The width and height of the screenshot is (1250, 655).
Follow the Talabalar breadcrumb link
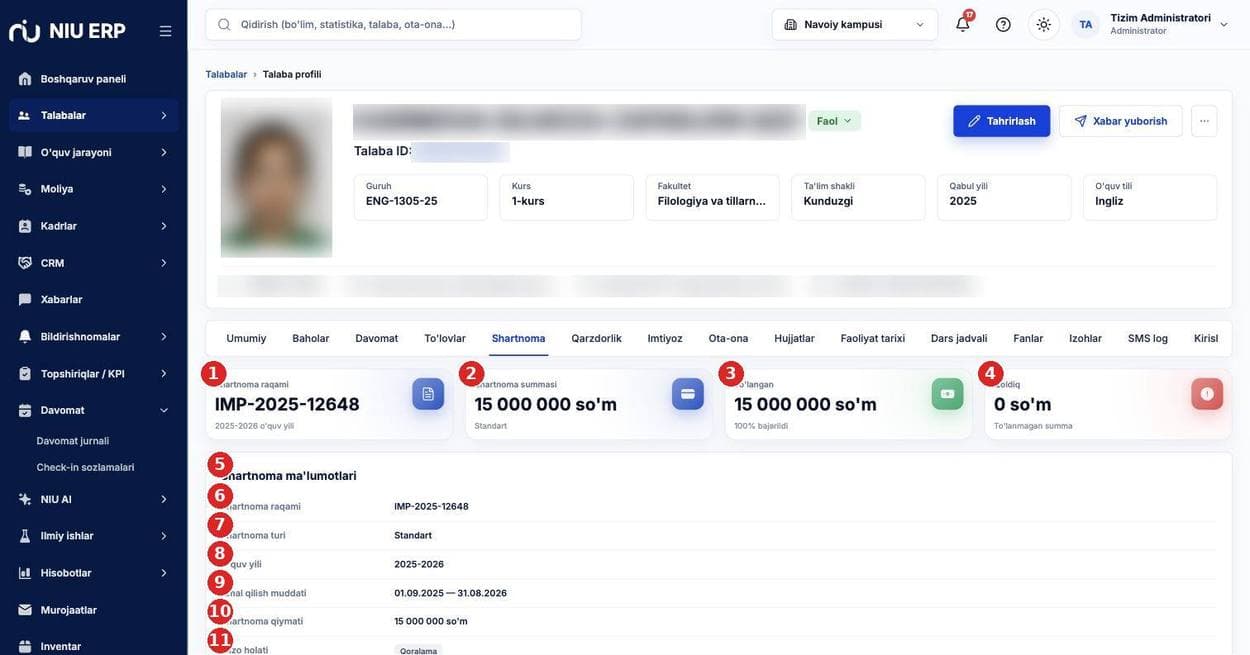[x=226, y=74]
